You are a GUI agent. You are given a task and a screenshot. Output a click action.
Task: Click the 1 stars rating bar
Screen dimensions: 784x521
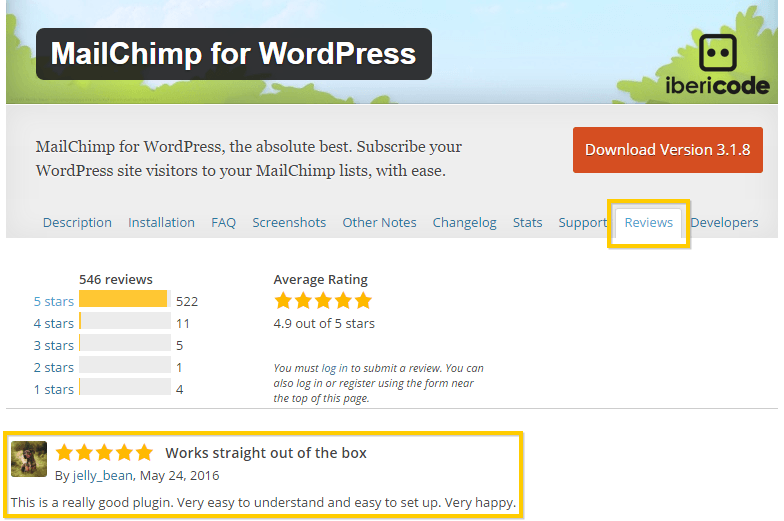tap(125, 386)
